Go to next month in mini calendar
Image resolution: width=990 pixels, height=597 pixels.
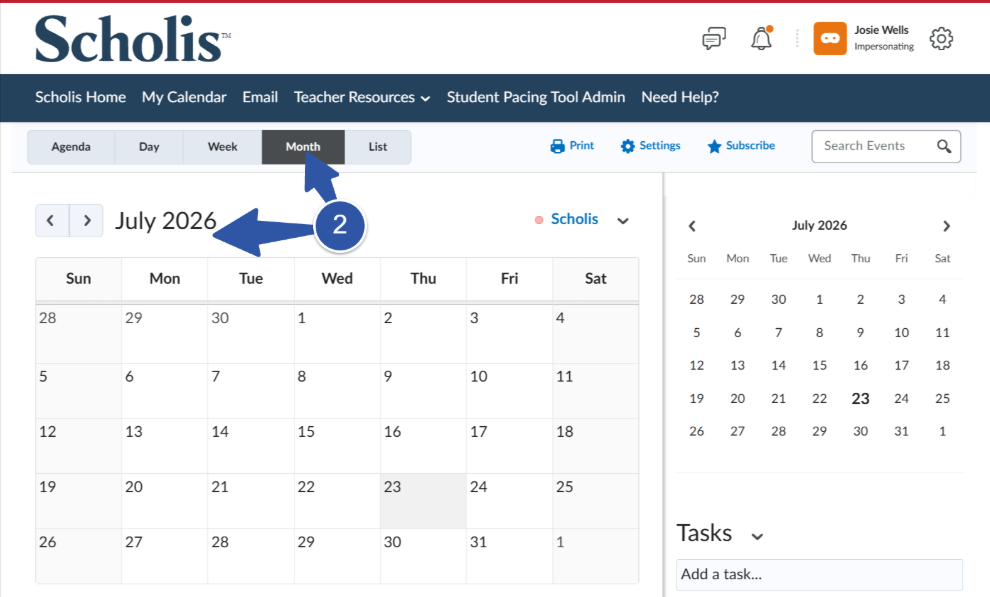tap(946, 226)
